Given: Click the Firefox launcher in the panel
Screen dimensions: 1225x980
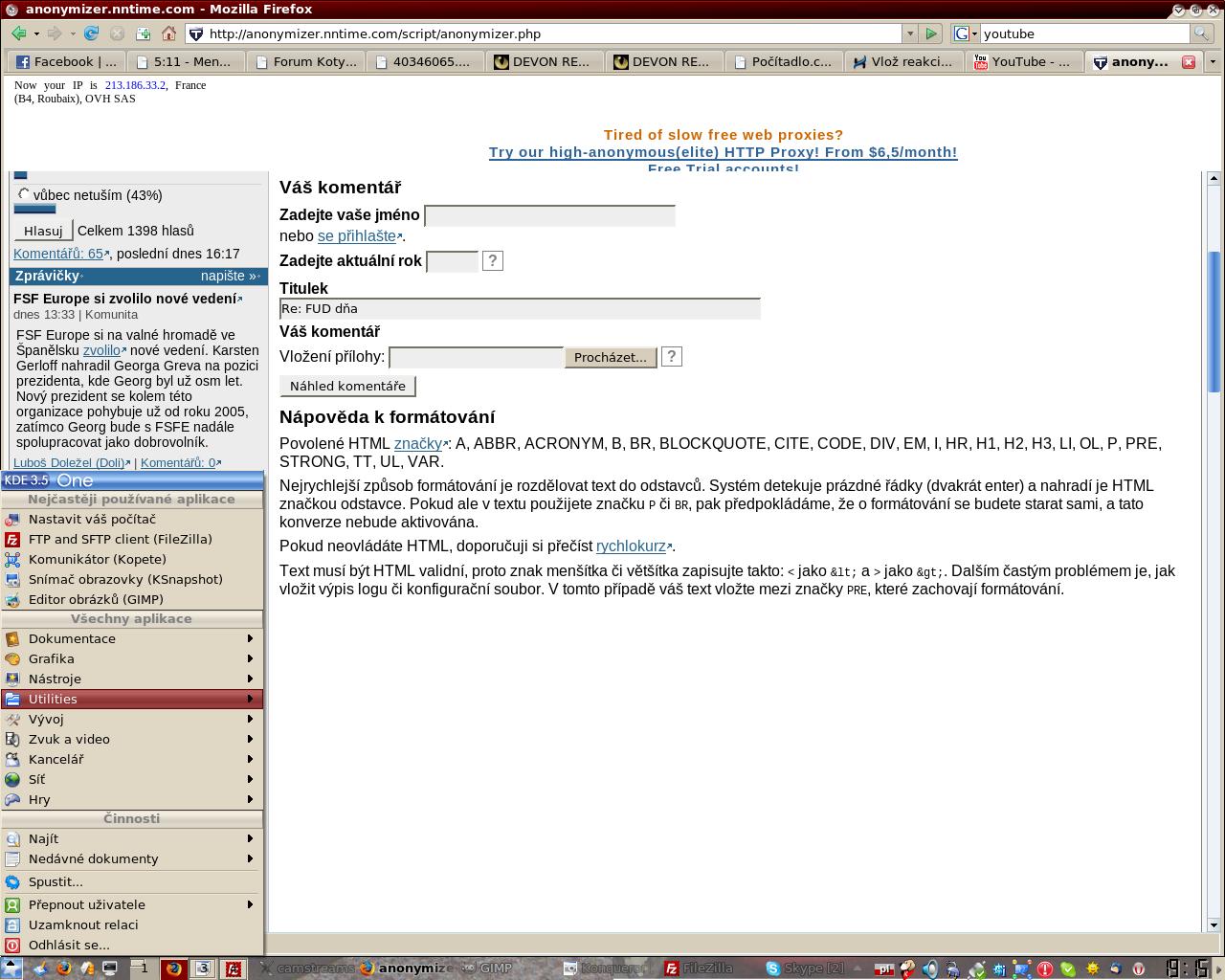Looking at the screenshot, I should (64, 969).
